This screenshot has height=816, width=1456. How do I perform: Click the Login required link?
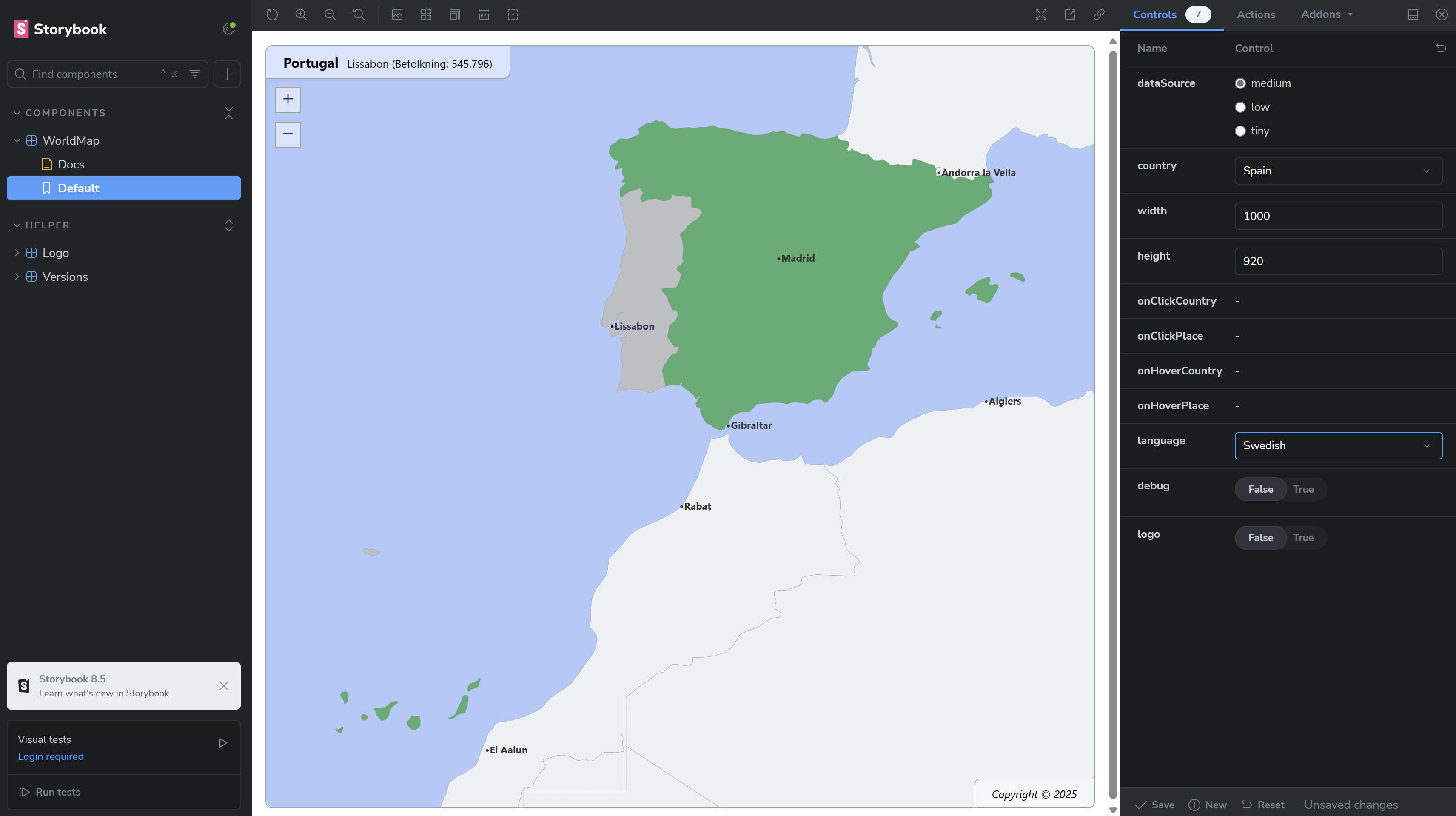point(50,756)
